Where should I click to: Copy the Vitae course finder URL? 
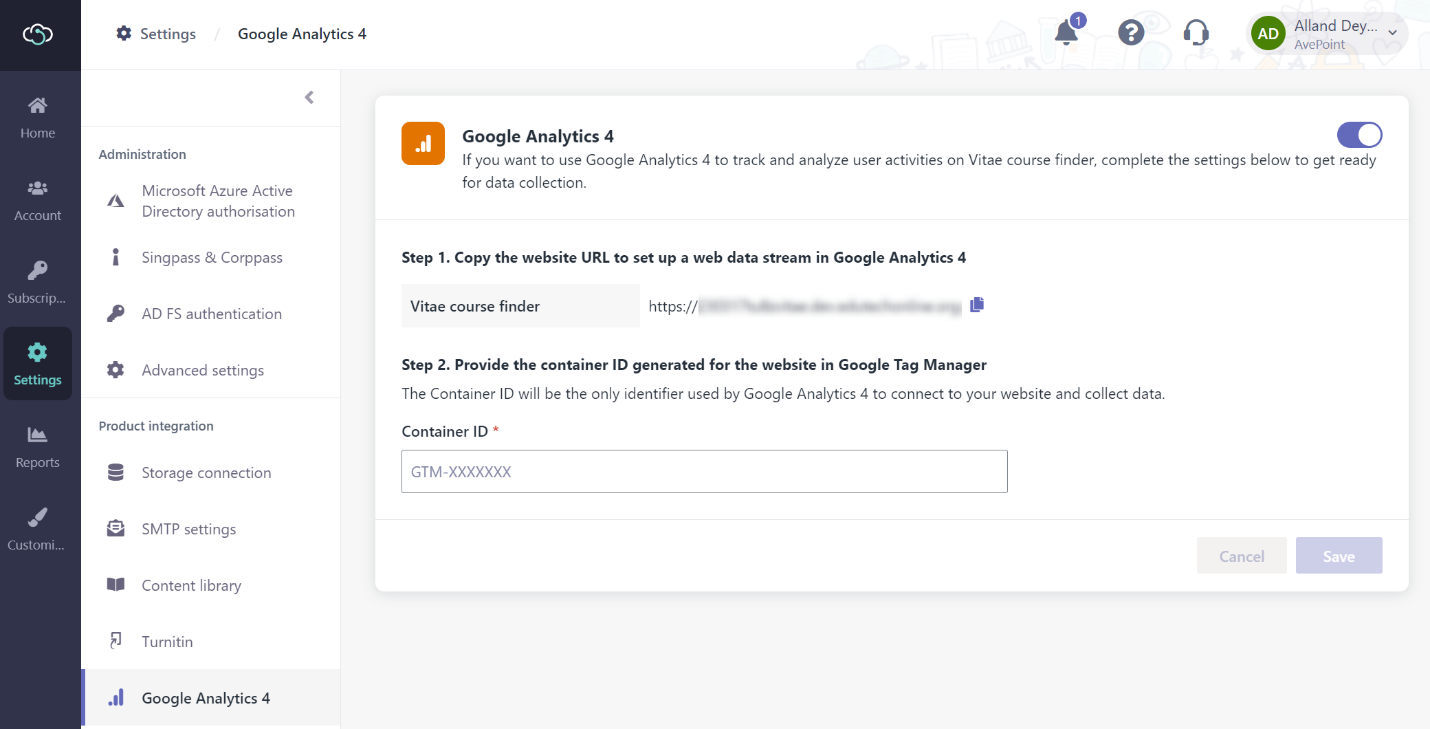point(977,305)
